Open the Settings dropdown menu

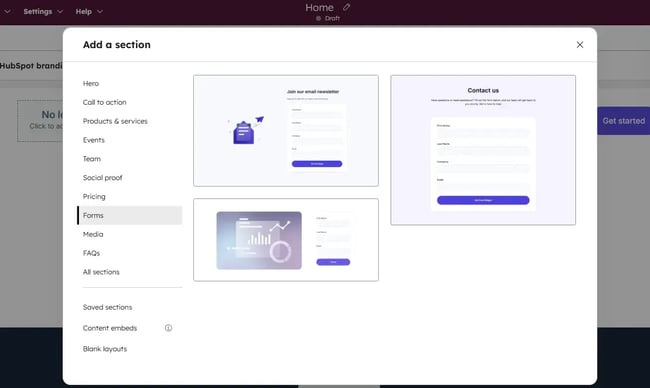click(x=43, y=12)
